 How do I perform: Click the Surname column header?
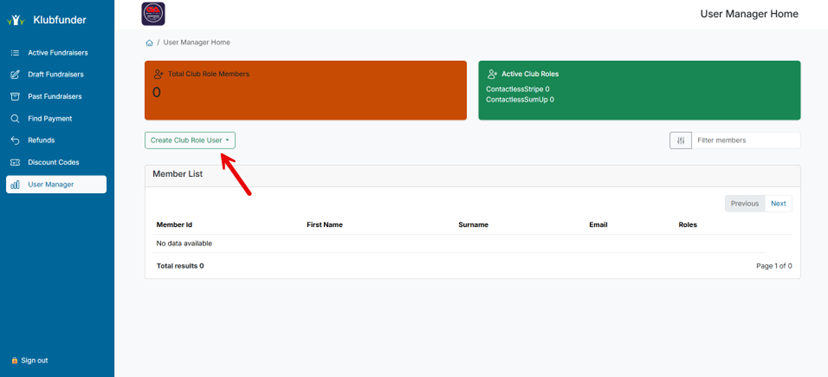(x=473, y=225)
